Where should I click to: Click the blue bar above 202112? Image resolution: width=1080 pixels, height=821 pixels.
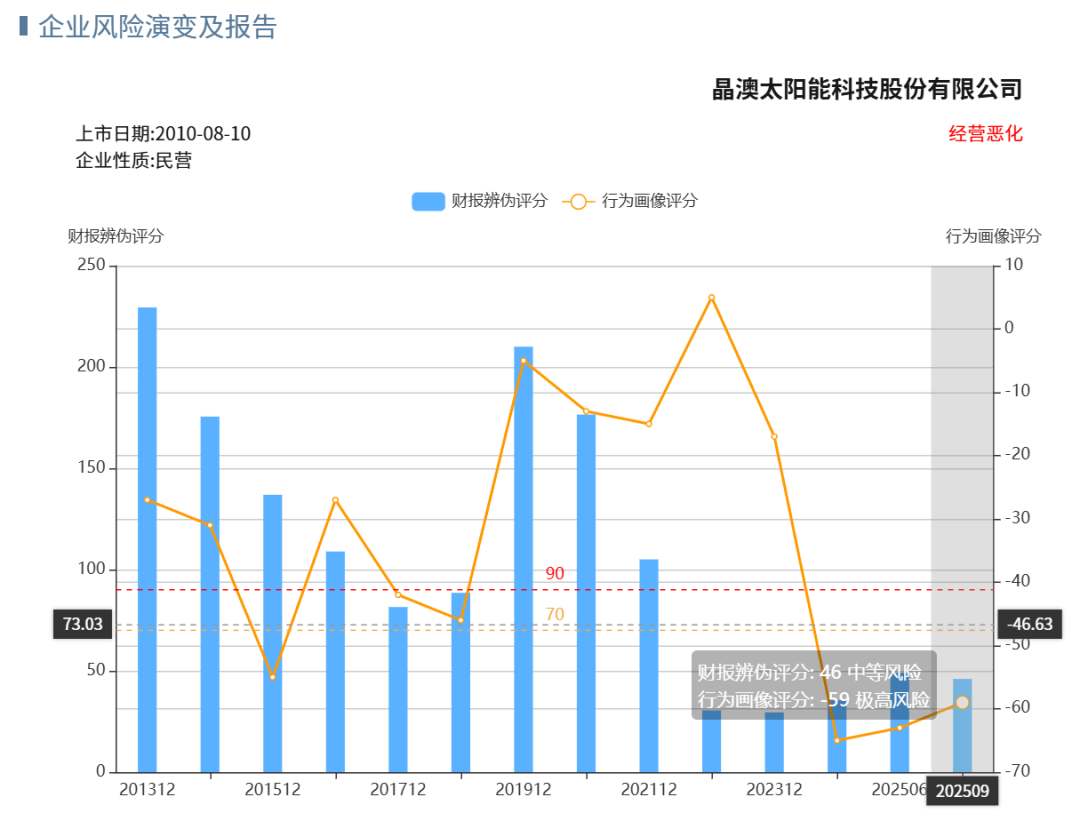click(x=649, y=666)
